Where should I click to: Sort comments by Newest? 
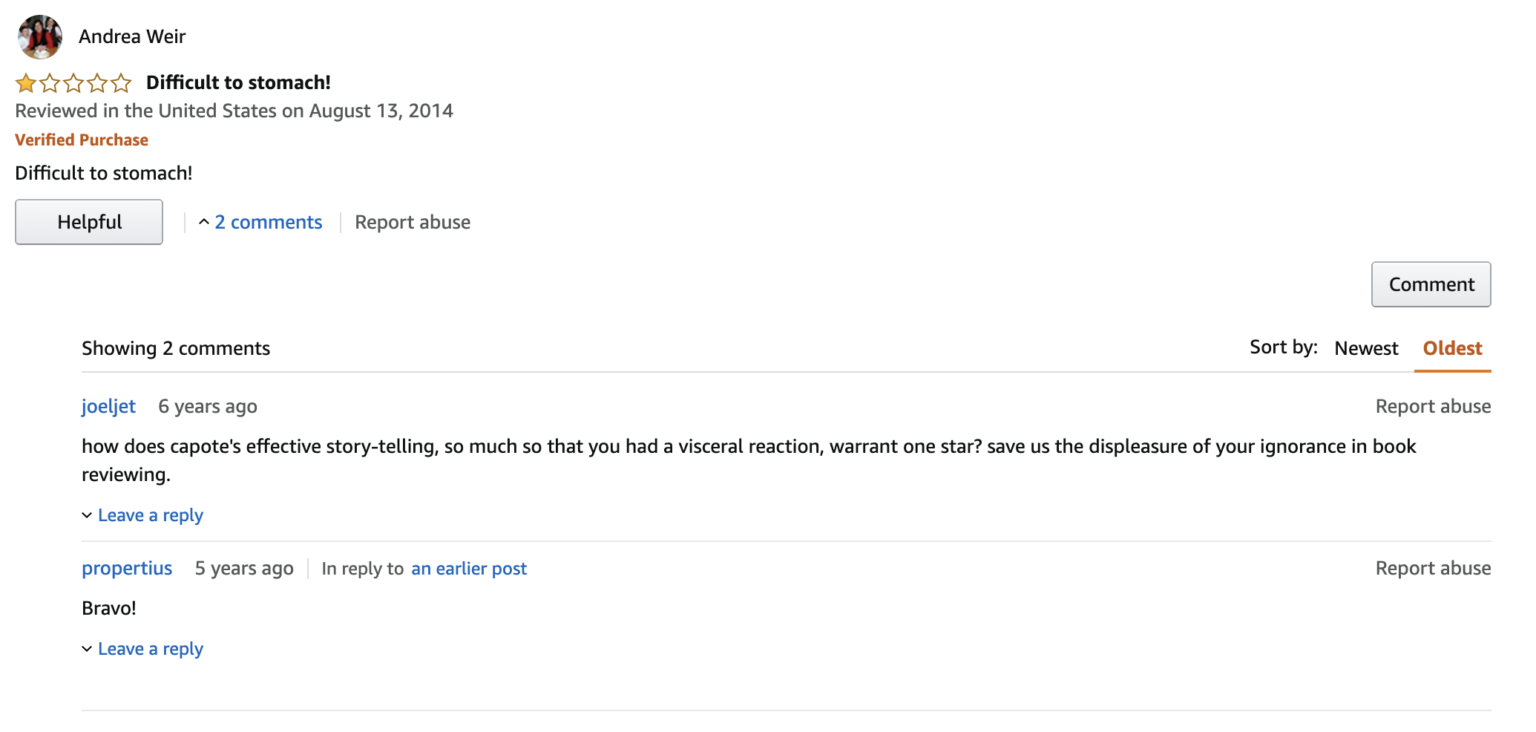tap(1366, 348)
